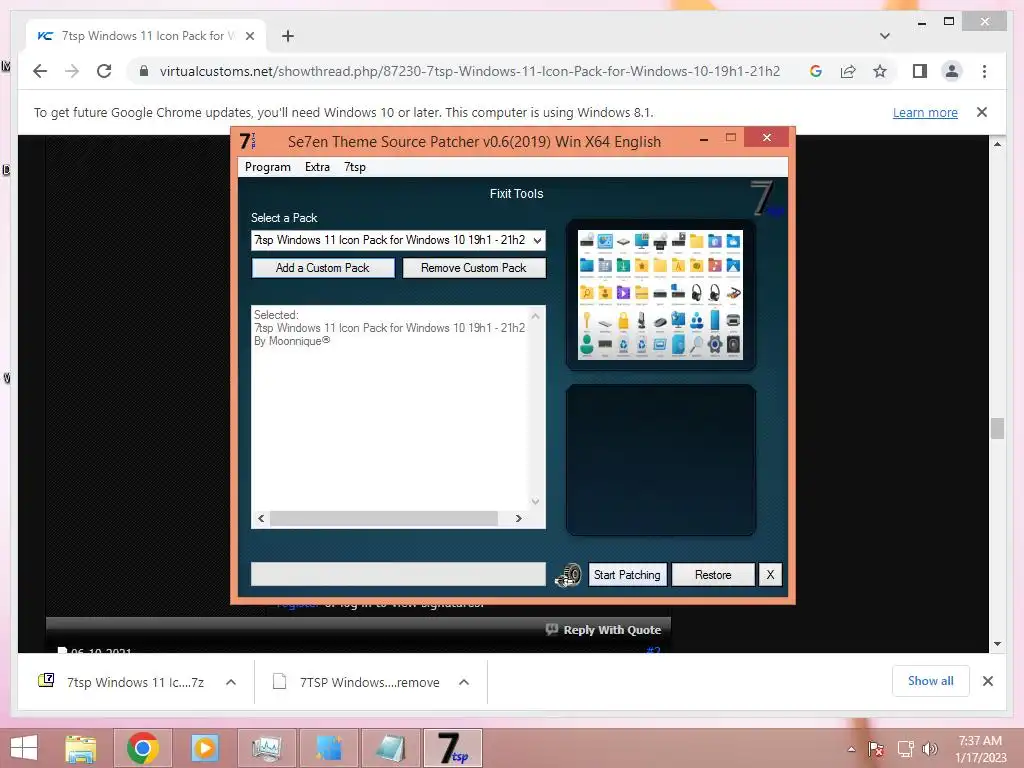Click the share page icon
This screenshot has width=1024, height=768.
click(848, 71)
